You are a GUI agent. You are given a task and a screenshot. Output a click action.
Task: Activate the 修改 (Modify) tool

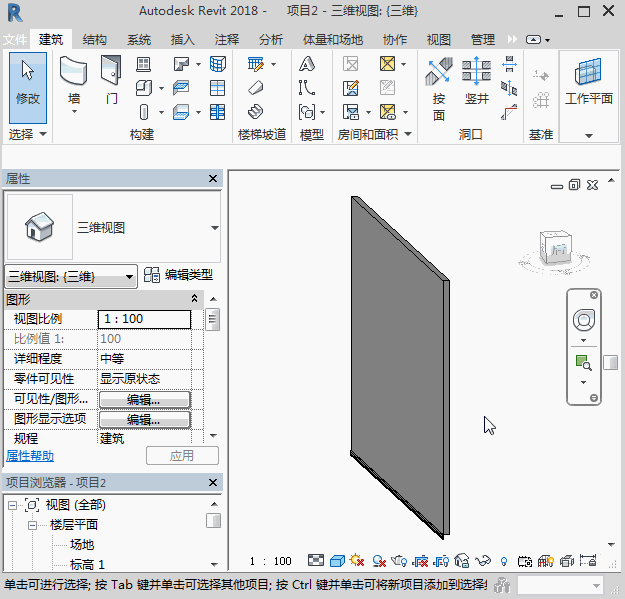point(28,83)
